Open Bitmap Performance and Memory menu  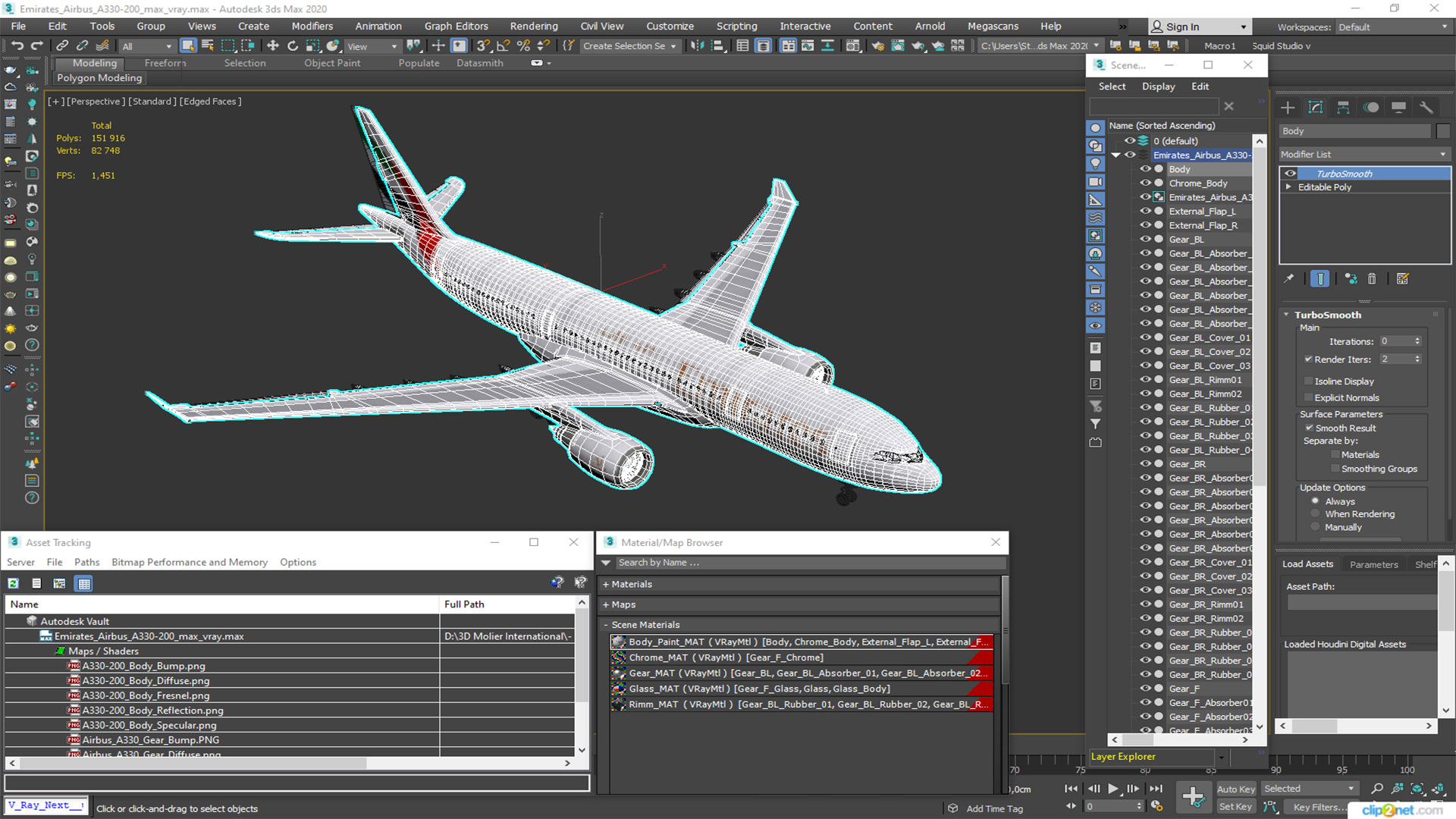[190, 562]
